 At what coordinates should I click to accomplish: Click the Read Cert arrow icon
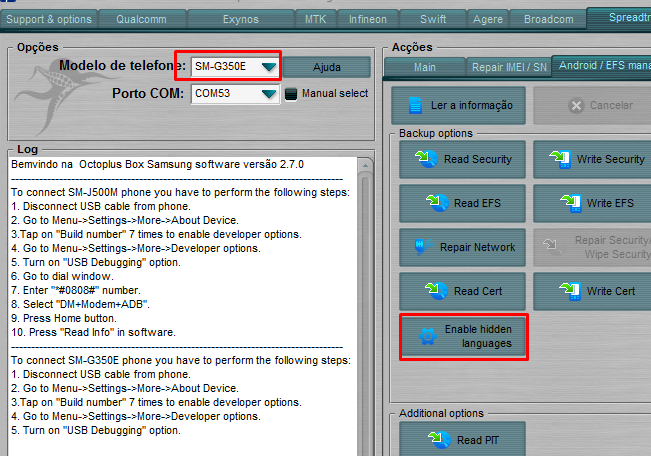click(436, 291)
